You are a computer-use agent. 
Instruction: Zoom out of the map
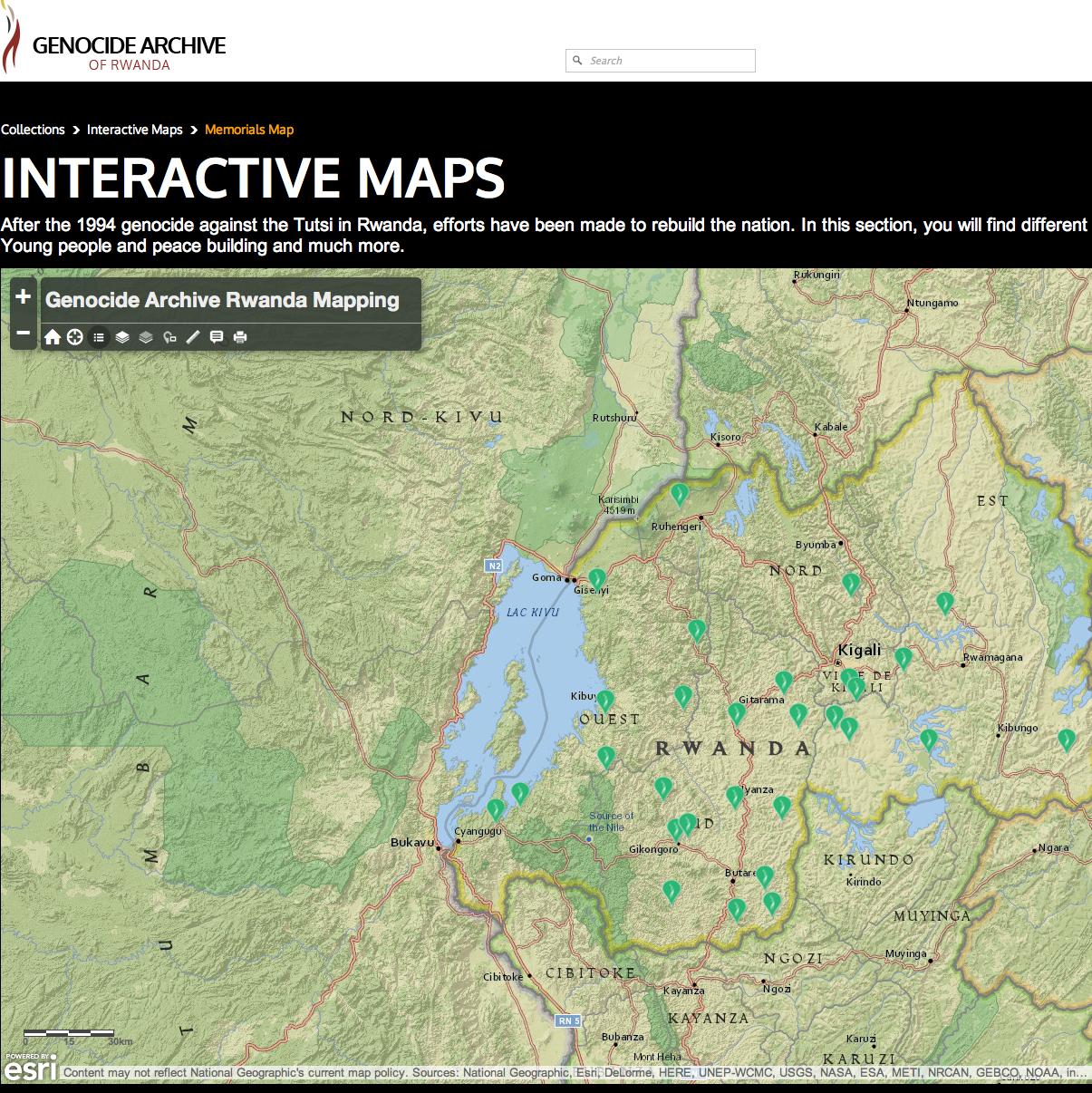point(24,334)
